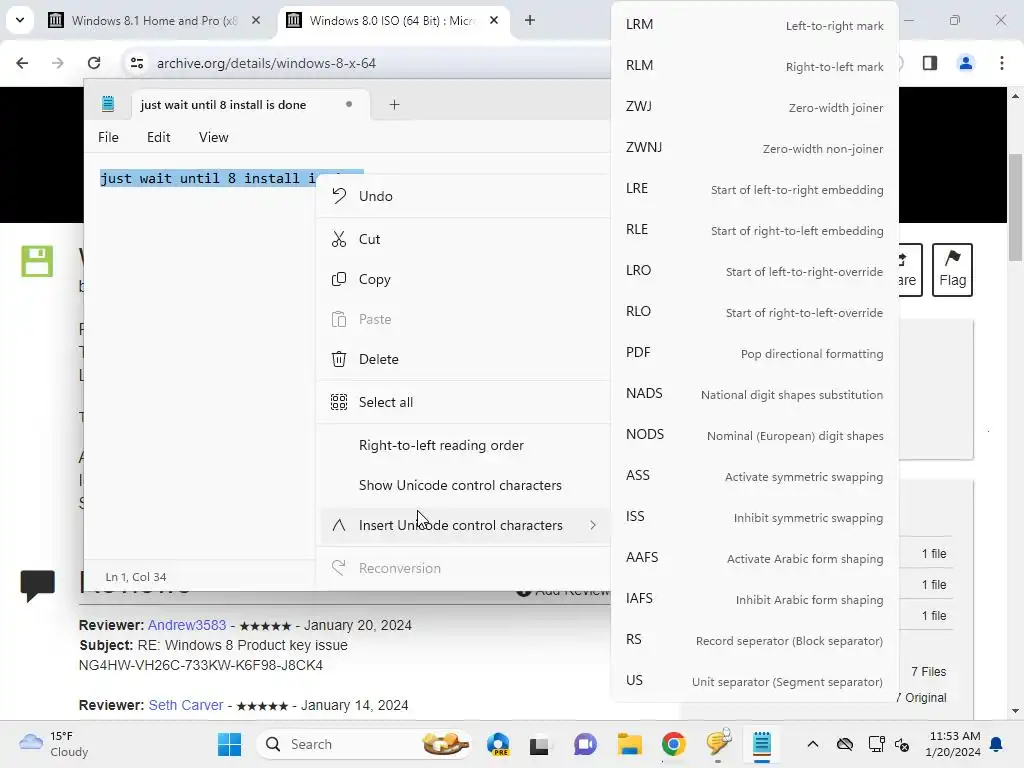1024x768 pixels.
Task: Open Microsoft Teams chat from taskbar
Action: [x=585, y=744]
